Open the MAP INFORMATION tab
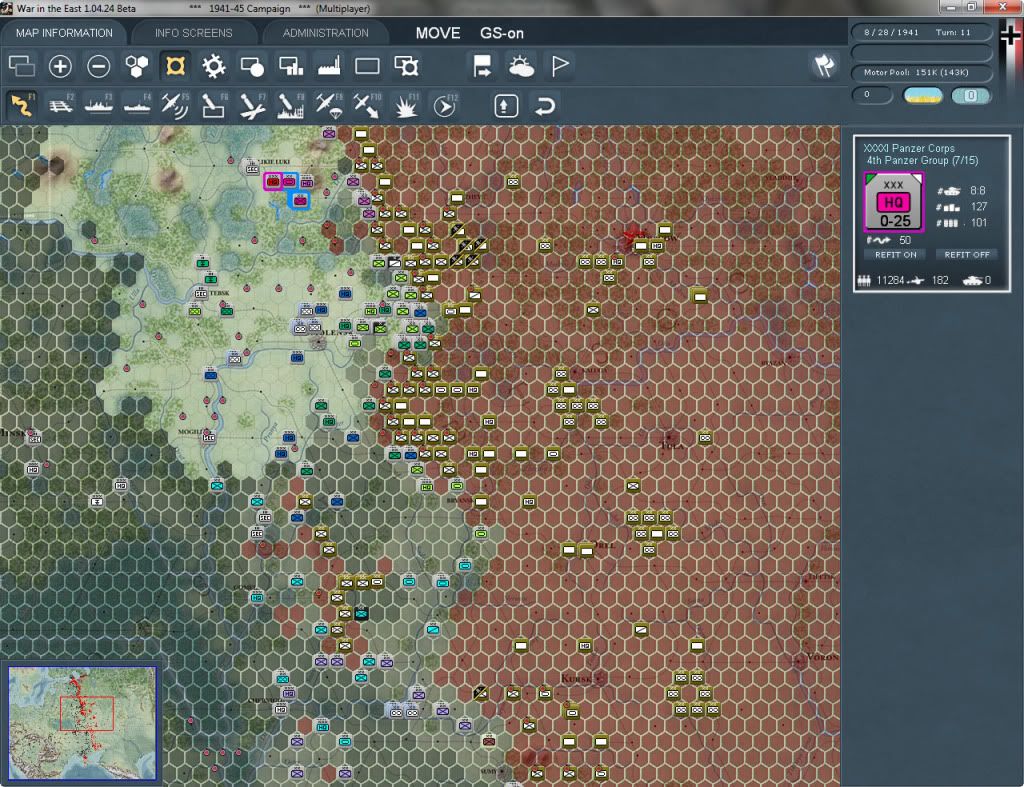1024x787 pixels. pos(64,33)
